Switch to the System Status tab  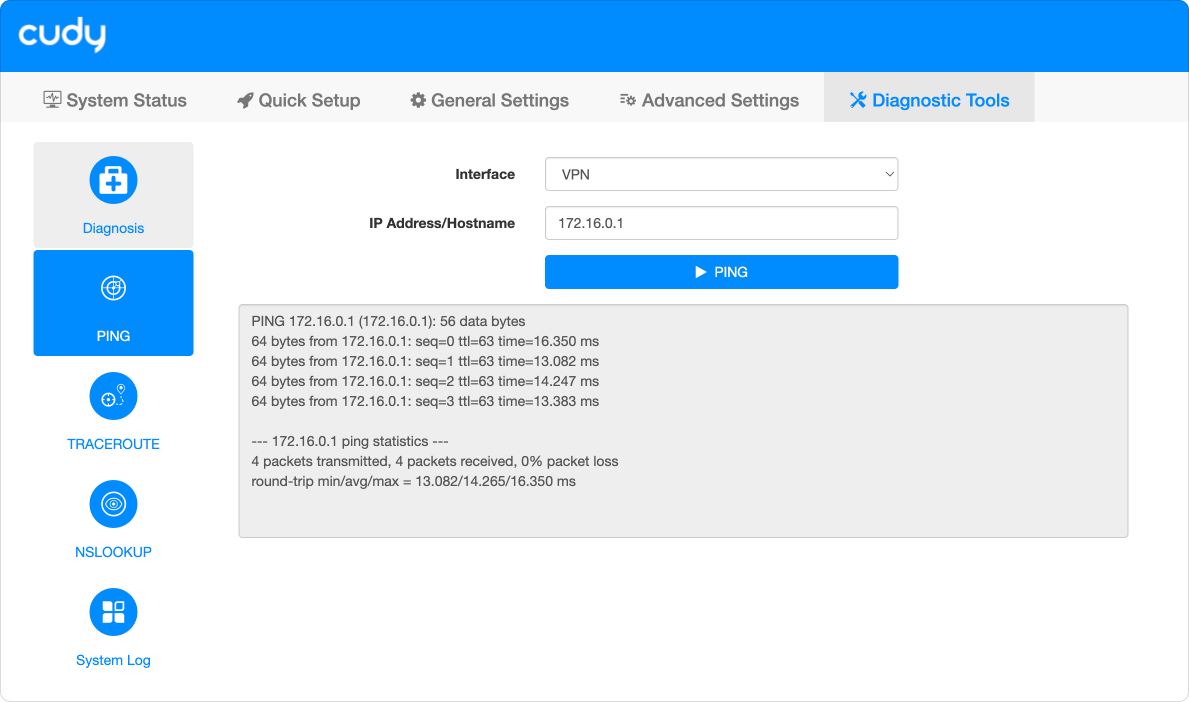[115, 100]
